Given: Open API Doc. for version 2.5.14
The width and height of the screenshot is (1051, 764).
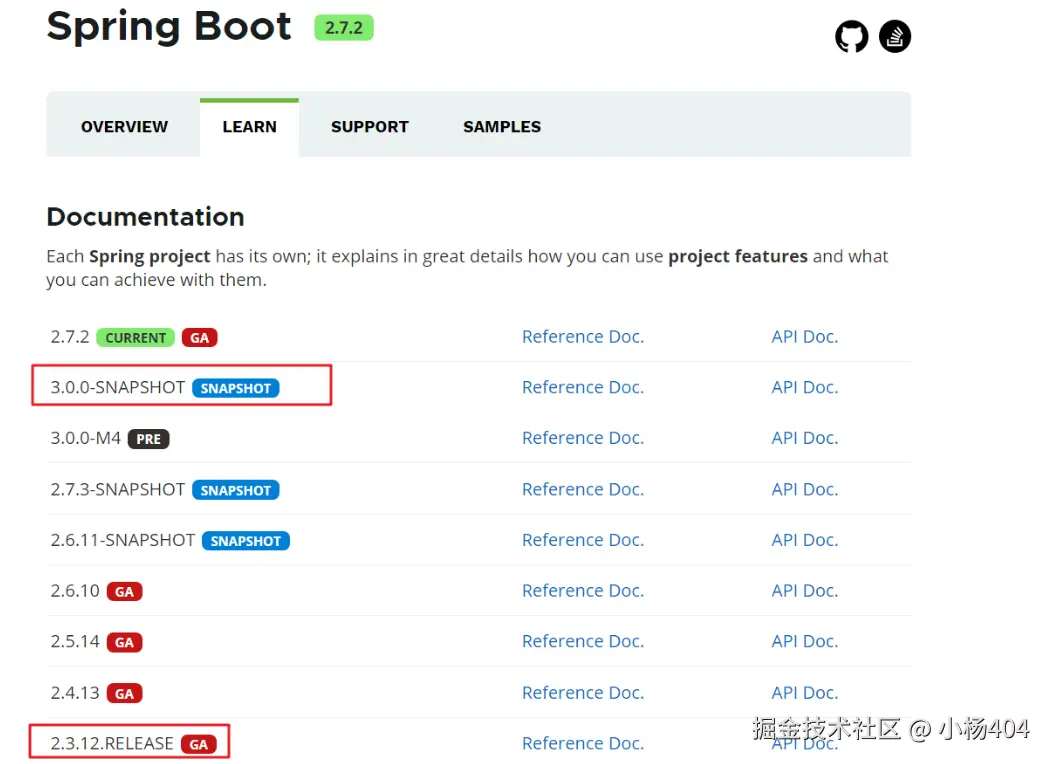Looking at the screenshot, I should point(804,641).
